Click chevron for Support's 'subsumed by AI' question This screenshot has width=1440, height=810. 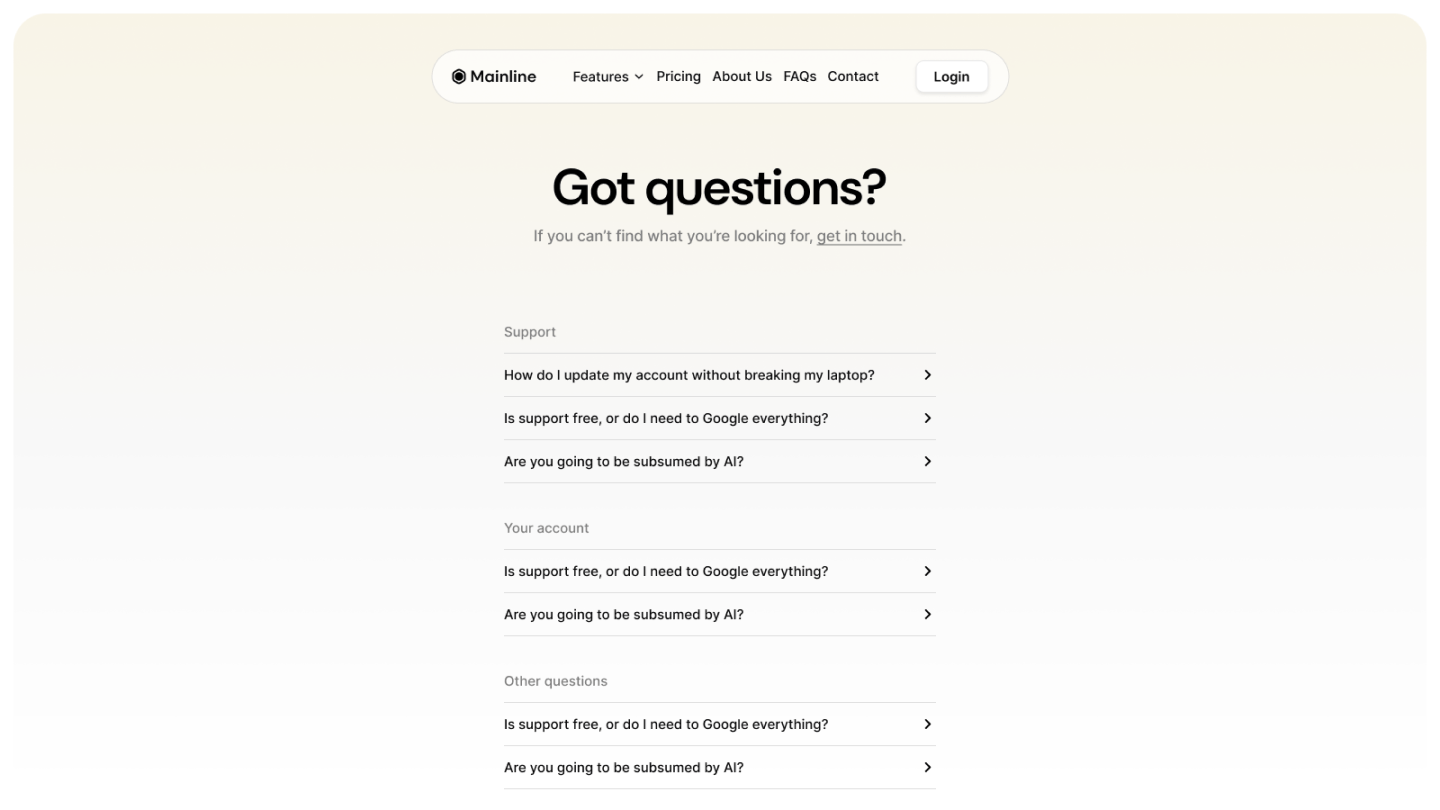928,461
